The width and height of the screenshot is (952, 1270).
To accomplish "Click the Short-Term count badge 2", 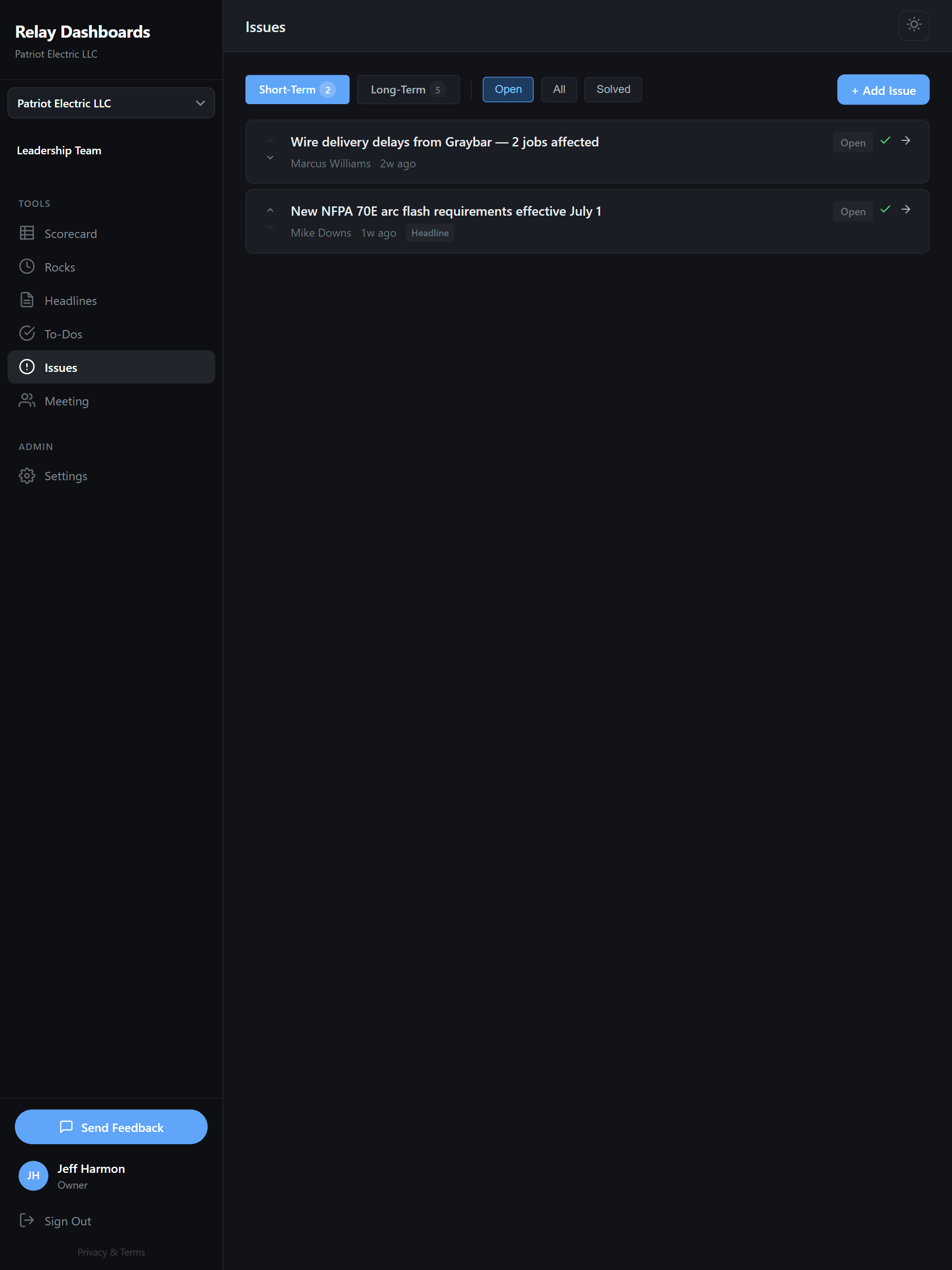I will [x=327, y=90].
